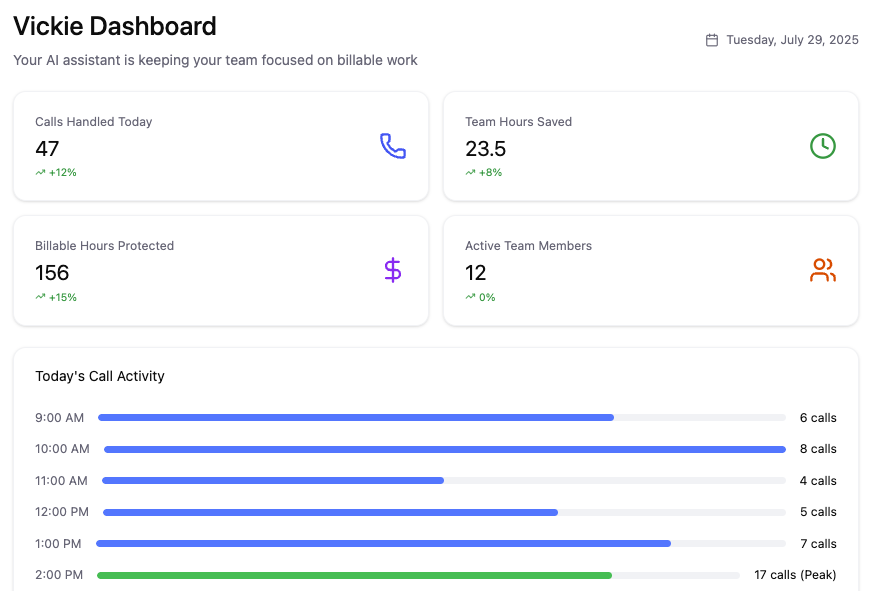The image size is (871, 591).
Task: Click the 9:00 AM call activity bar
Action: click(x=355, y=418)
